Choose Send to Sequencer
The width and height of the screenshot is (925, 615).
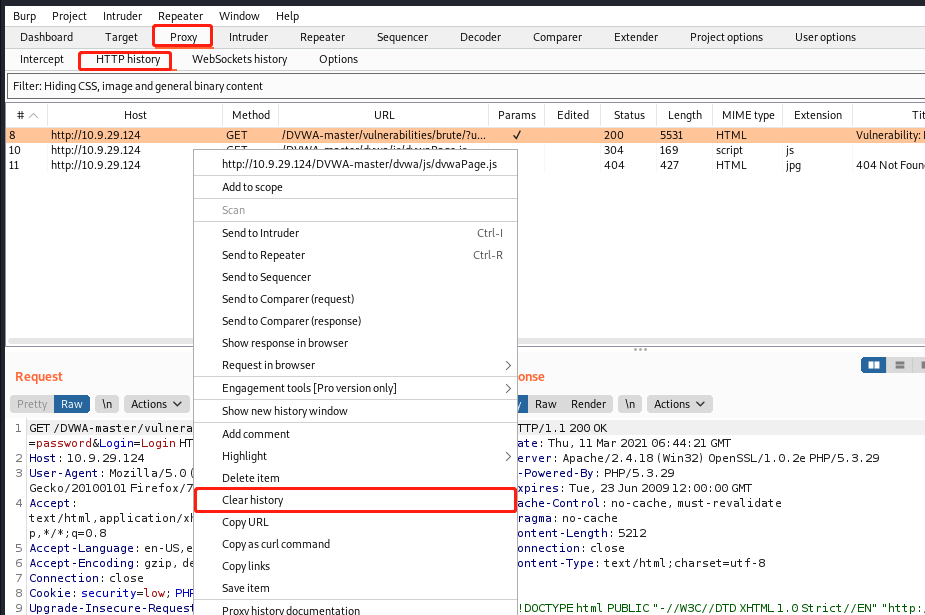356,277
